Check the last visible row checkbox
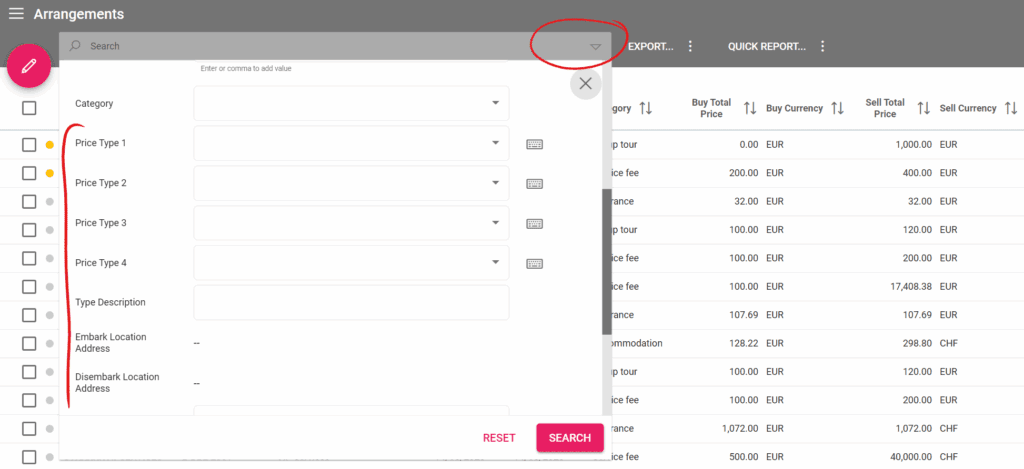The width and height of the screenshot is (1024, 469). (29, 457)
